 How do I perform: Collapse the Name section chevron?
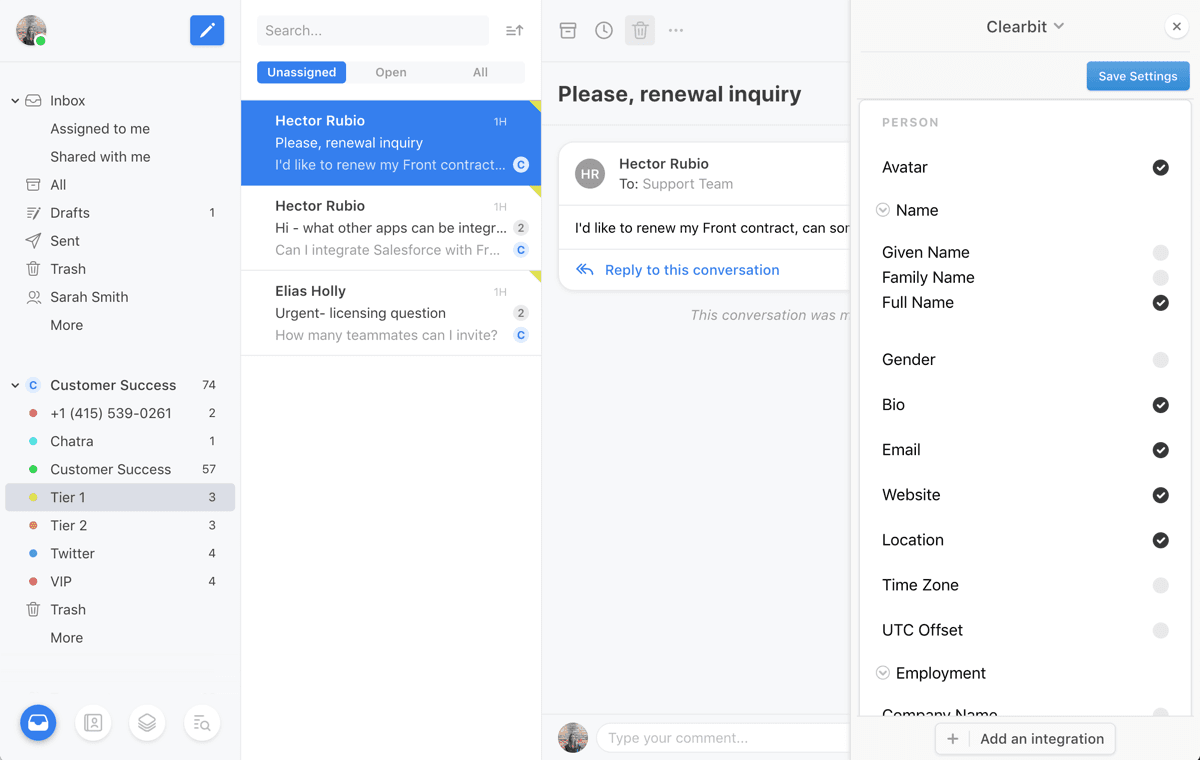click(882, 210)
